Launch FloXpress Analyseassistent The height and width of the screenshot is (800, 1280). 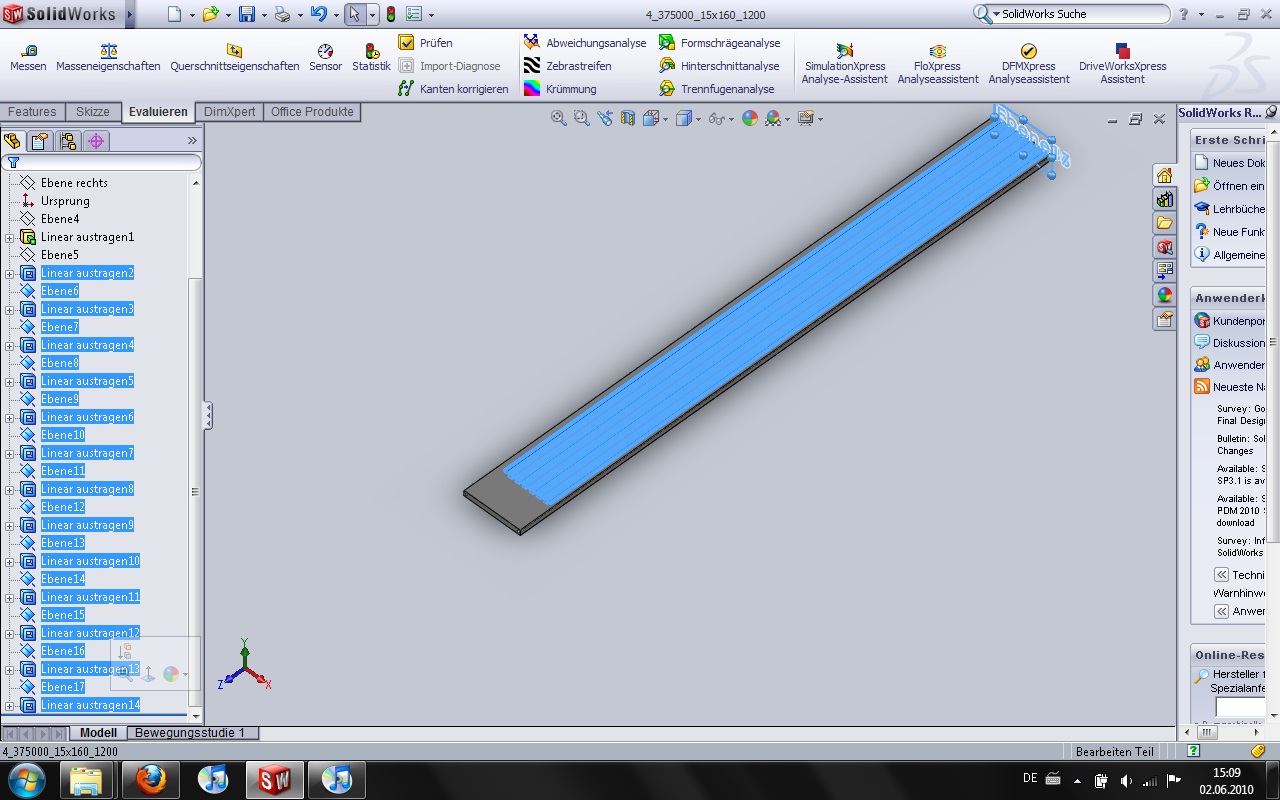(x=938, y=64)
